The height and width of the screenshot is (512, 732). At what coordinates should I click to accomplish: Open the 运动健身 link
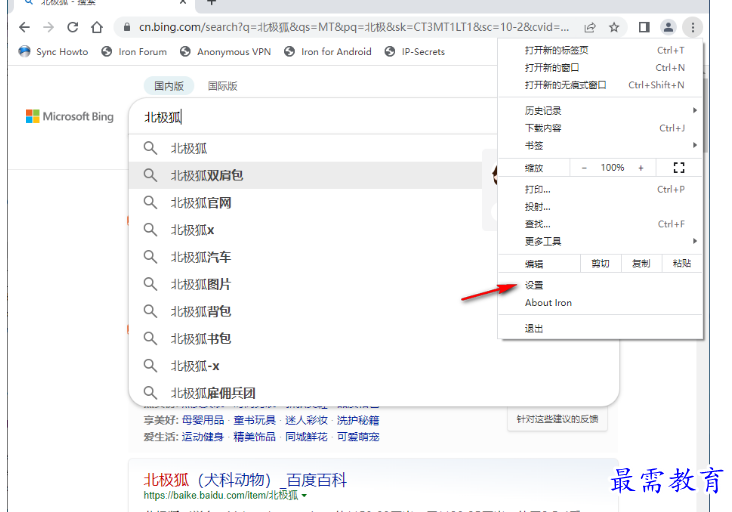coord(203,437)
